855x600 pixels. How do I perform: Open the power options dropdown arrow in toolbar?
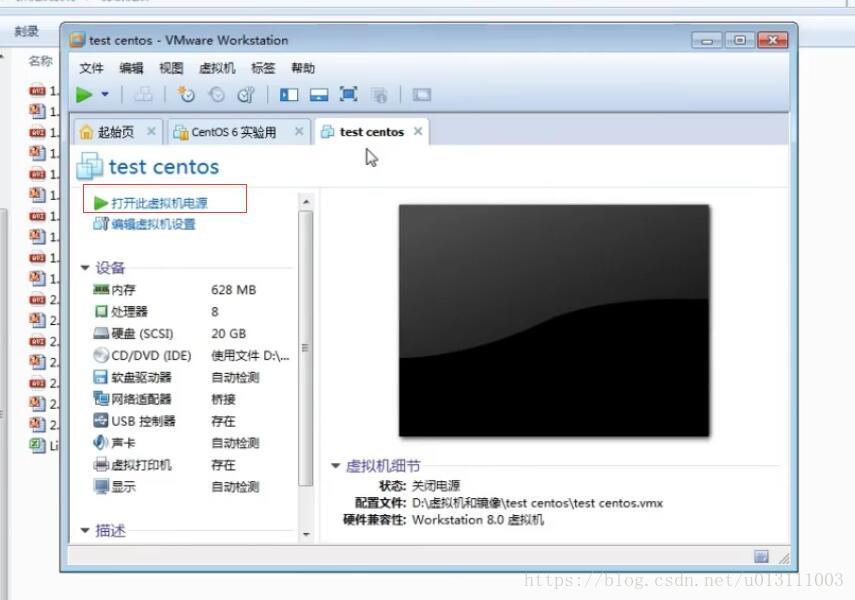tap(105, 94)
